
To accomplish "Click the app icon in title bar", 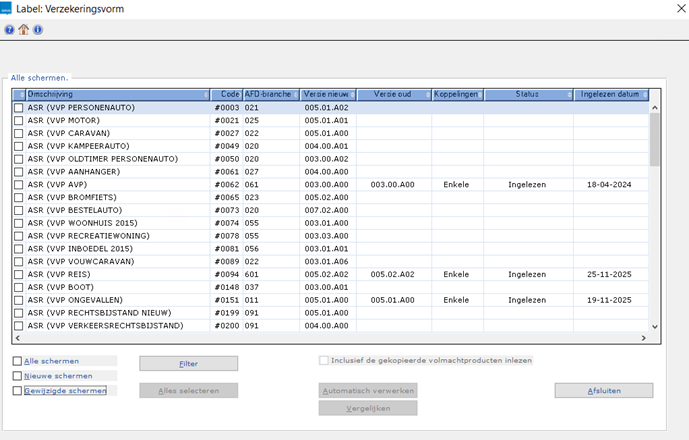I will tap(6, 8).
